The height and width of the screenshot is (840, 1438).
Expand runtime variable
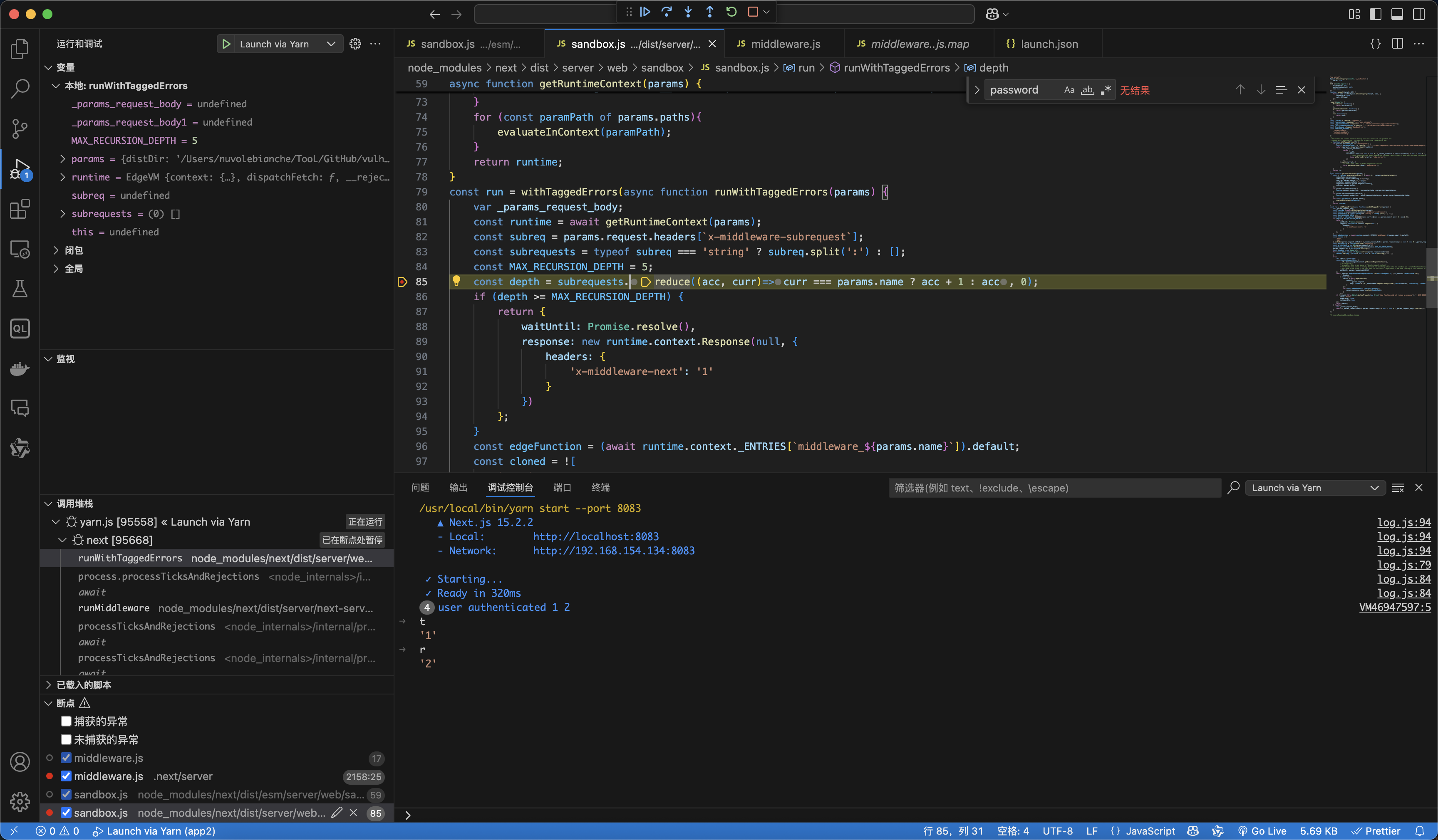[x=63, y=177]
